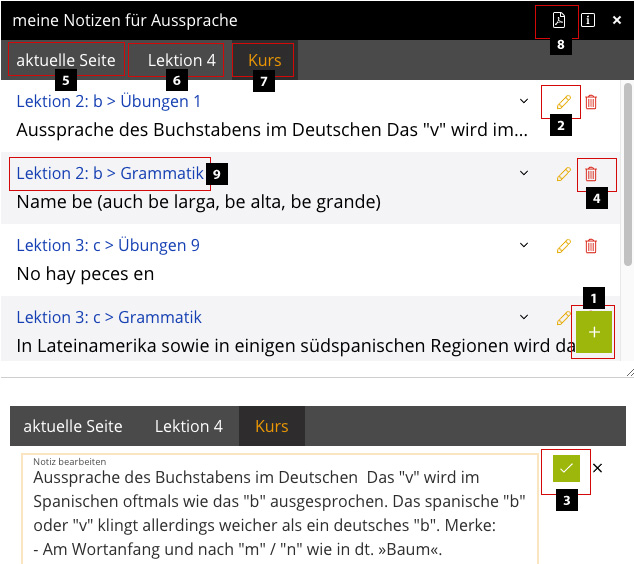Image resolution: width=634 pixels, height=564 pixels.
Task: Switch to Lektion 4 tab in top panel
Action: click(182, 60)
